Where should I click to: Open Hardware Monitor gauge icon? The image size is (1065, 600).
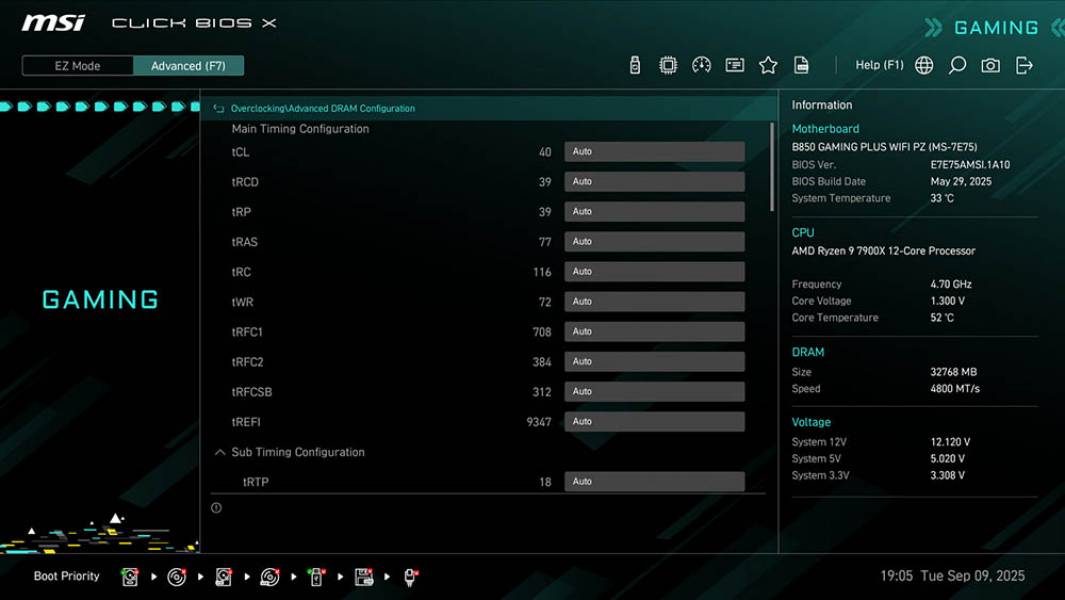point(701,64)
